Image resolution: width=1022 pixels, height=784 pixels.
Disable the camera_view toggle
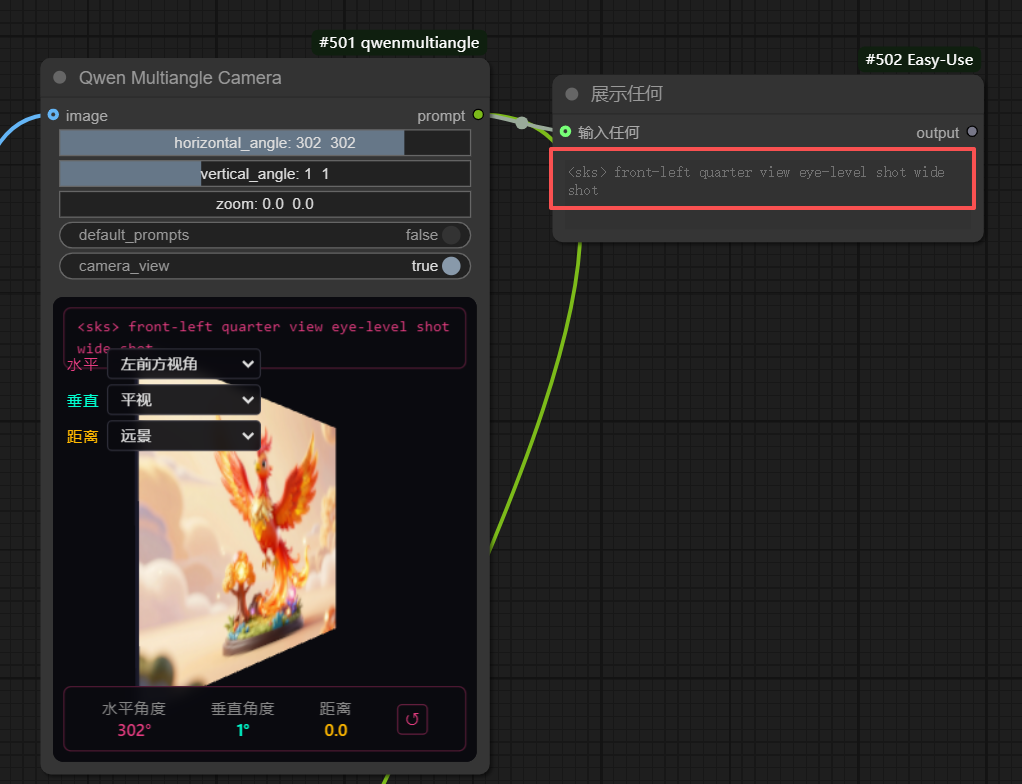450,266
